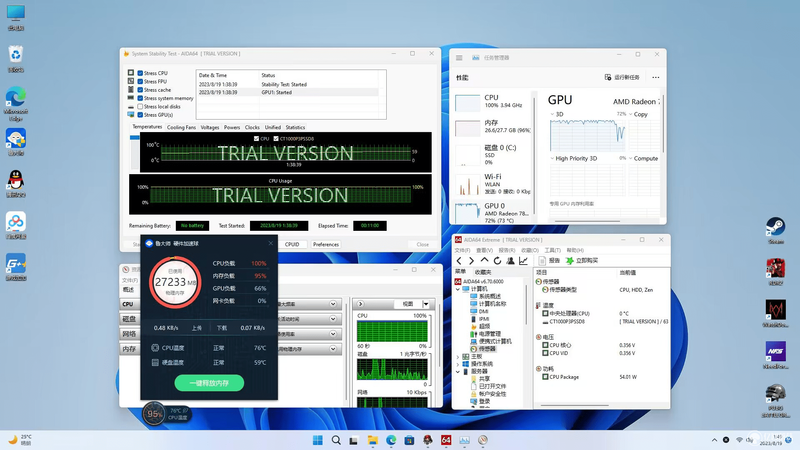
Task: Expand the 主板 node in AIDA64 tree
Action: 458,357
